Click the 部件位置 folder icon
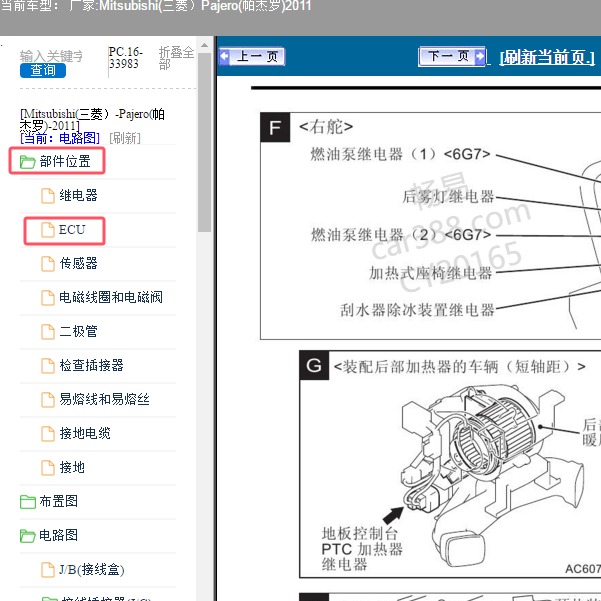The height and width of the screenshot is (601, 601). pyautogui.click(x=28, y=162)
